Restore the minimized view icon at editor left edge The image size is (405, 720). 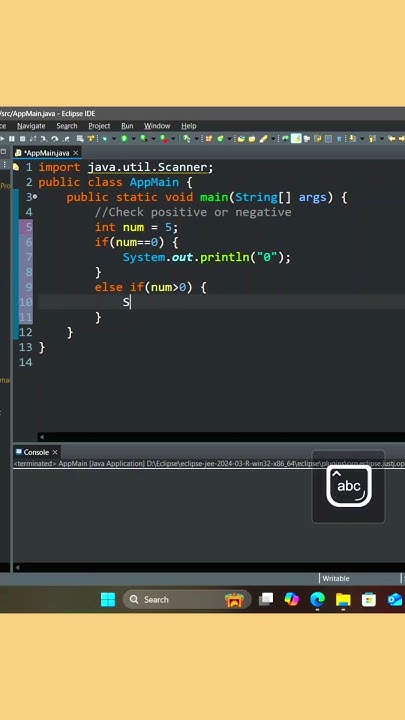pos(3,152)
